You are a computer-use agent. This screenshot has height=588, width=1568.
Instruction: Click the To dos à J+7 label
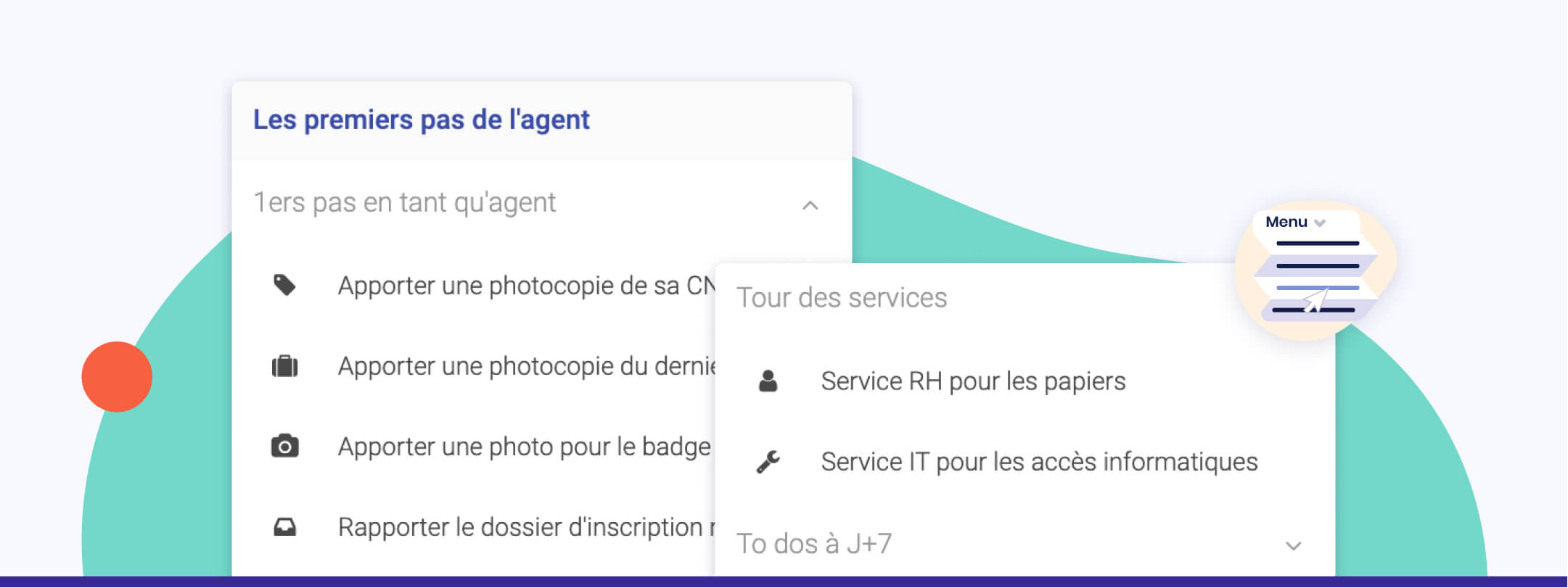pyautogui.click(x=814, y=544)
